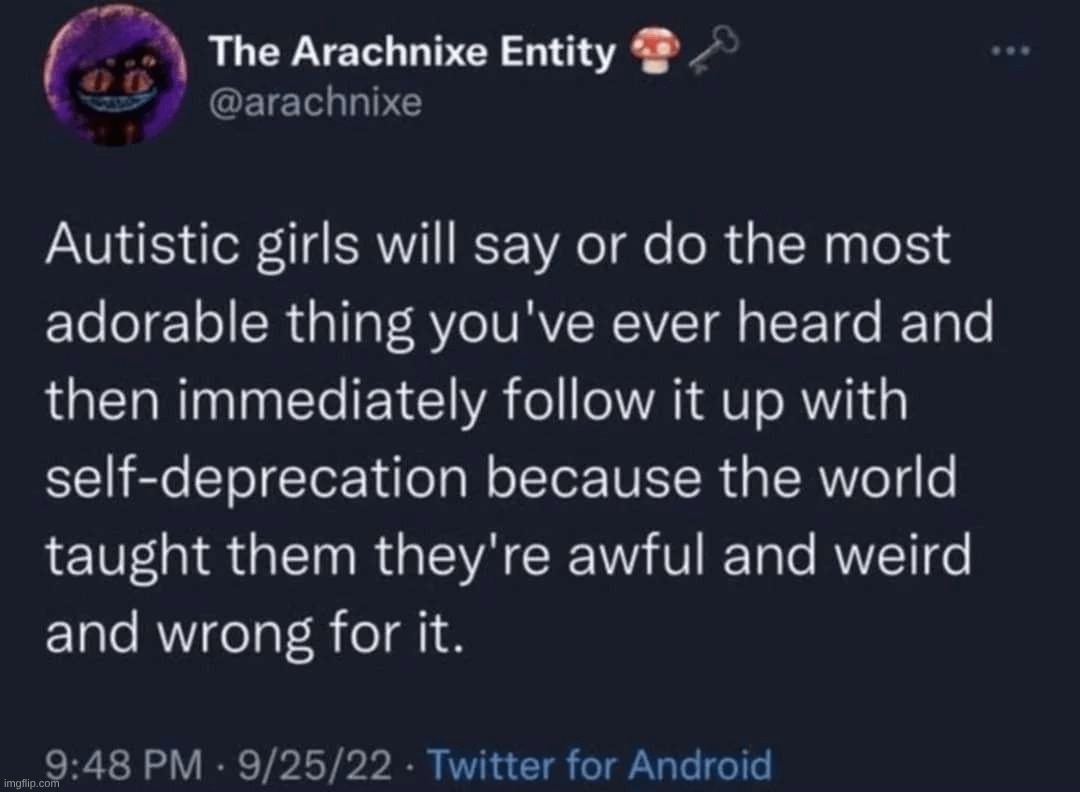Image resolution: width=1080 pixels, height=792 pixels.
Task: Click the 9:48 PM timestamp
Action: 126,764
